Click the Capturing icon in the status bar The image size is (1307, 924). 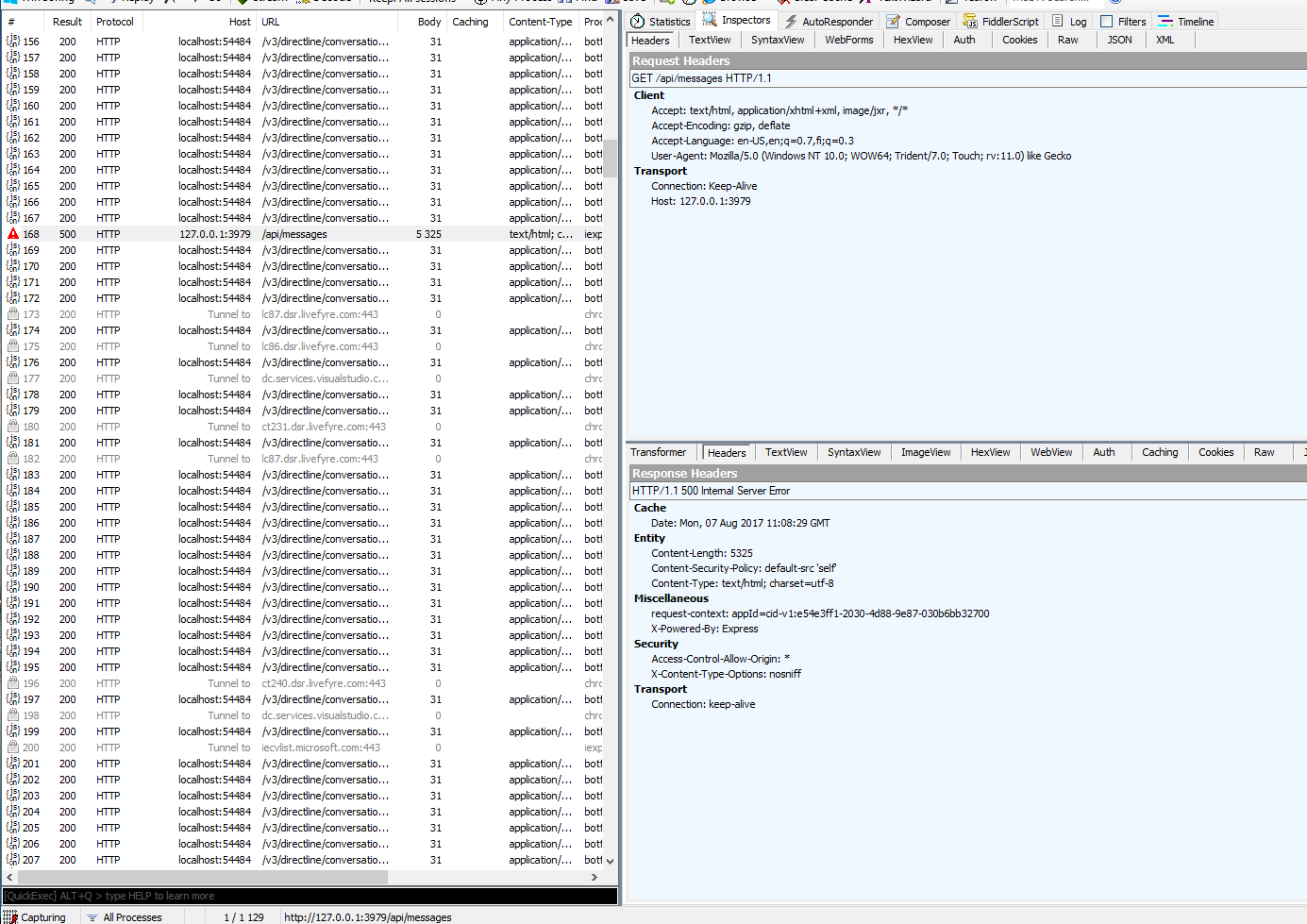click(x=10, y=916)
